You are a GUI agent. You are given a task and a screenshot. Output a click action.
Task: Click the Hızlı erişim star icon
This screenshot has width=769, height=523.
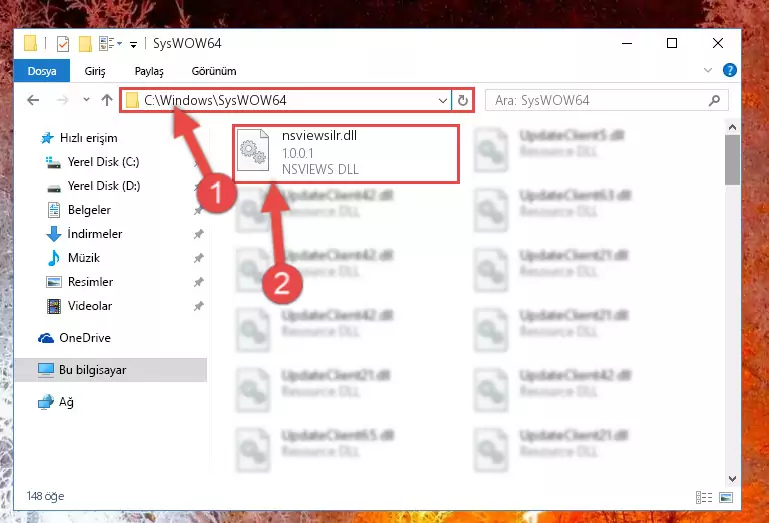click(x=47, y=138)
